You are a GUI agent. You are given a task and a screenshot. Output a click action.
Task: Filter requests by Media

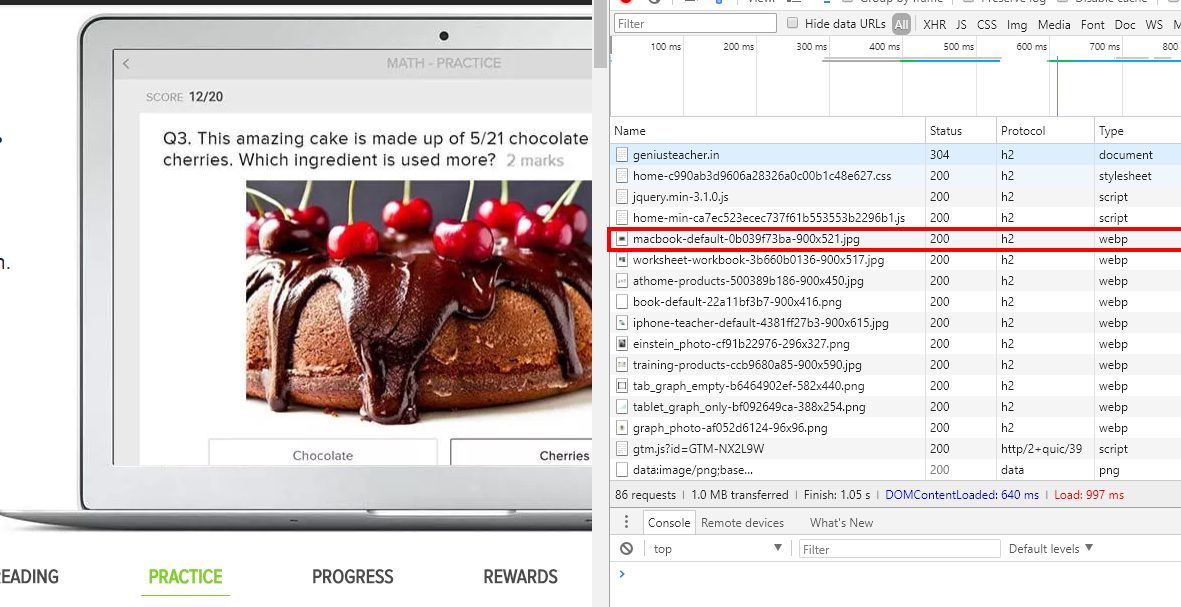[1054, 24]
